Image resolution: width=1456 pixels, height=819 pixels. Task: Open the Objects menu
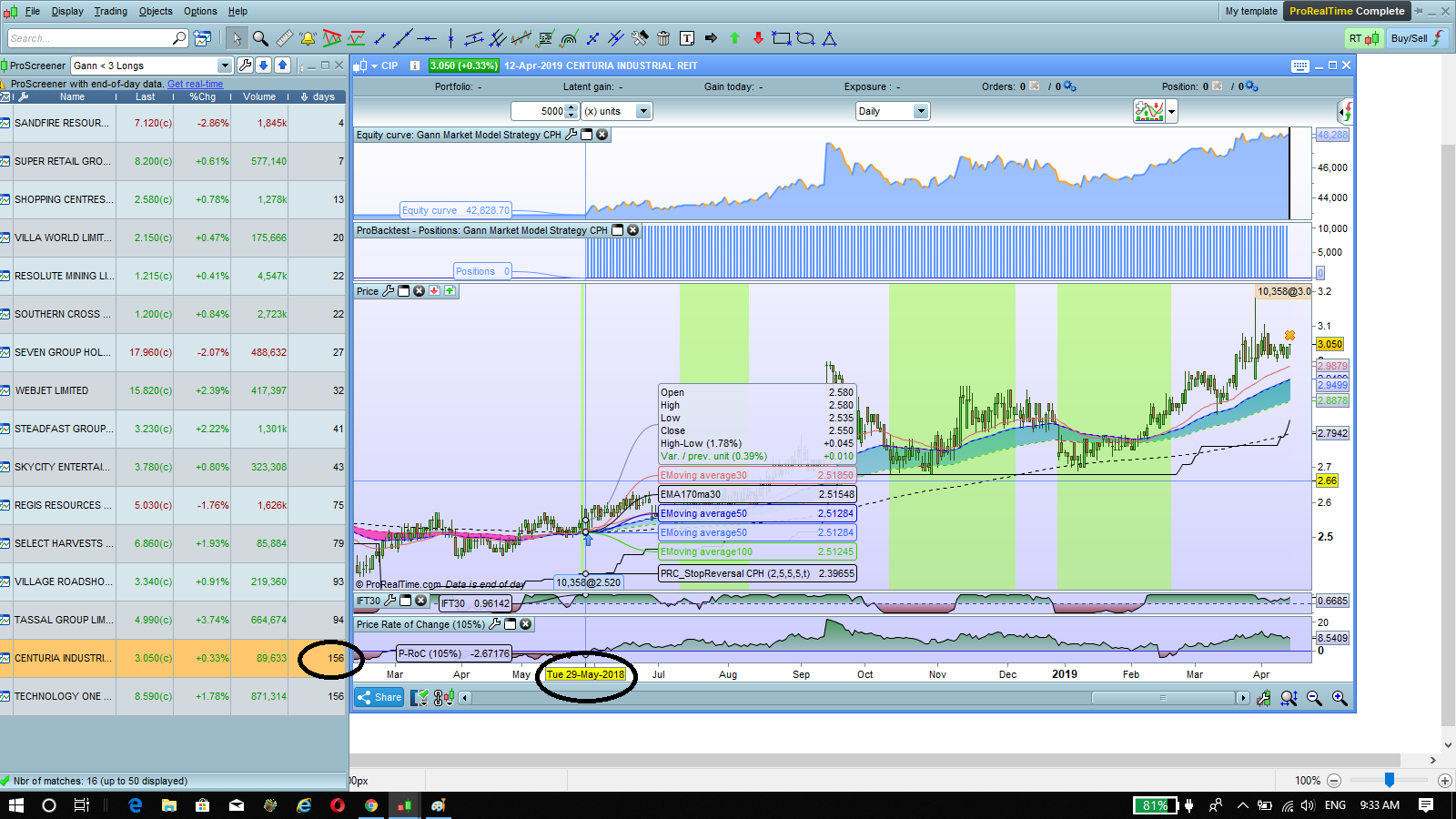pos(156,11)
